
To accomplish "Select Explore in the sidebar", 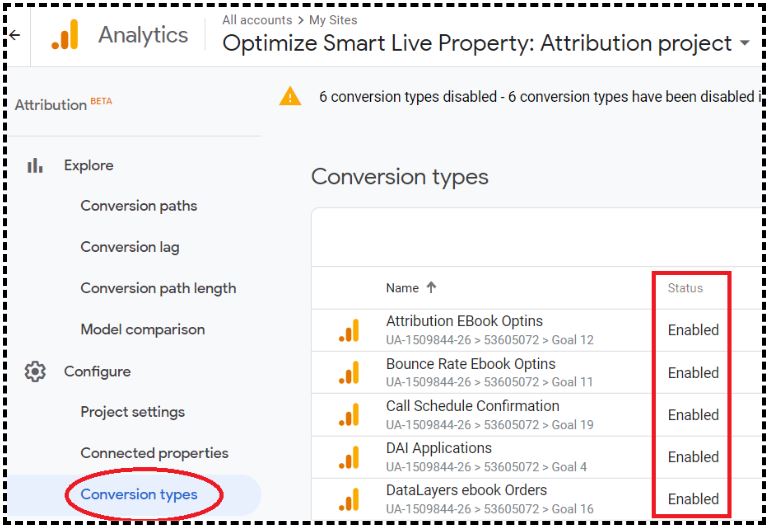I will (x=89, y=166).
